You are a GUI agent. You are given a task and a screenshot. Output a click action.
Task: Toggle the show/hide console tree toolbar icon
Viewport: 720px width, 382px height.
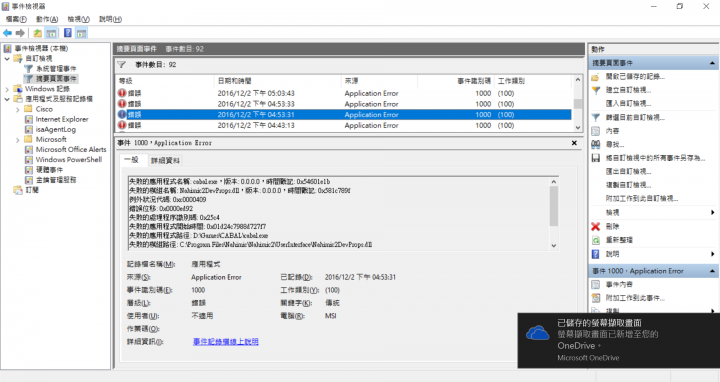coord(51,33)
